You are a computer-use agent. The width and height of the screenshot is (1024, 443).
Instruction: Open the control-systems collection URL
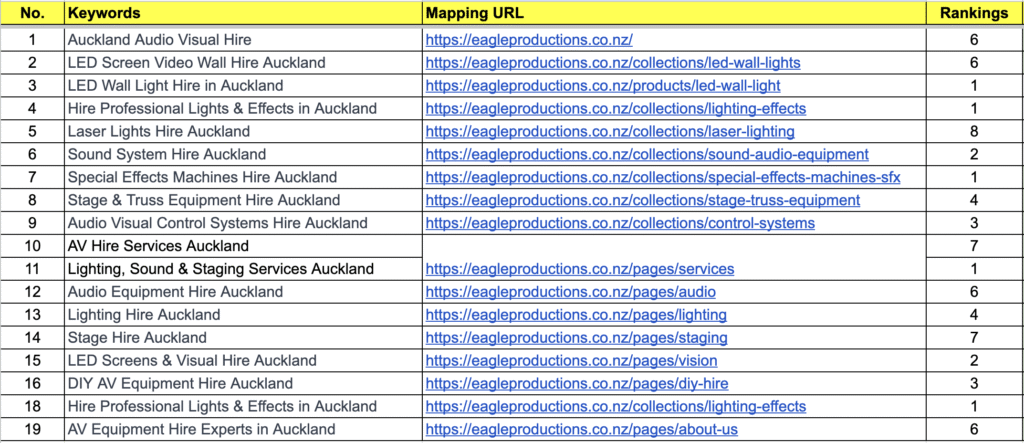(x=620, y=223)
